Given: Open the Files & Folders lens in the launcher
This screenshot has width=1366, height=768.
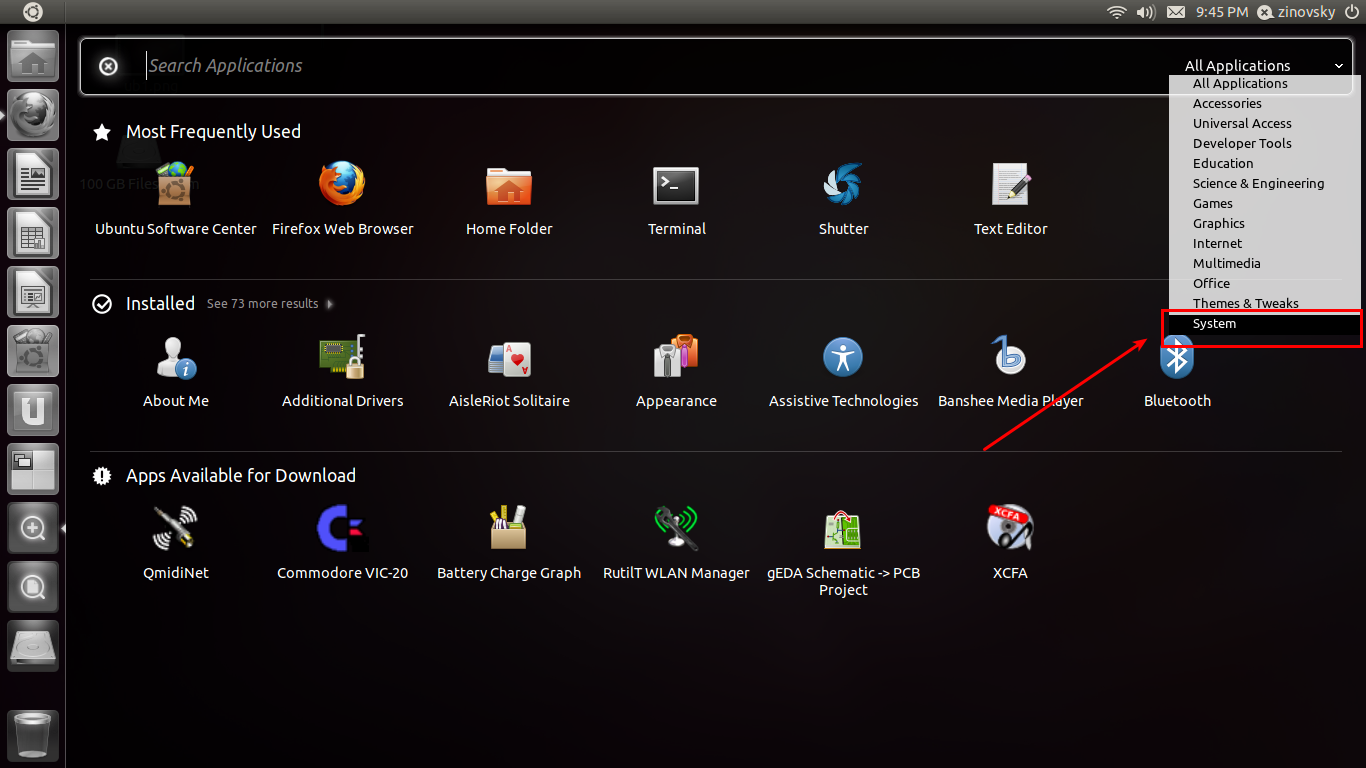Looking at the screenshot, I should 33,587.
